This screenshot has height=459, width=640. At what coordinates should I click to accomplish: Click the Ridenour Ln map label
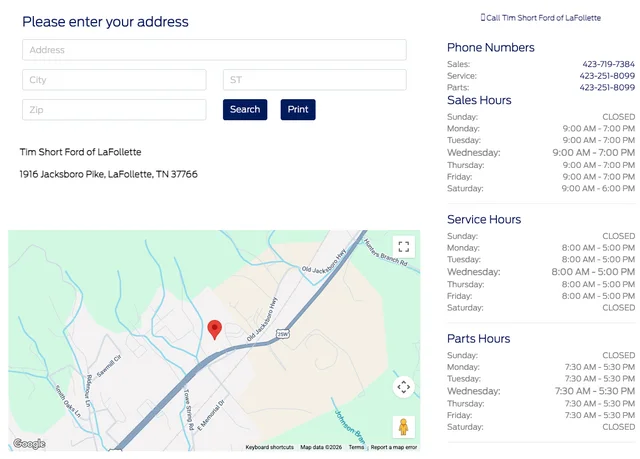pyautogui.click(x=88, y=390)
